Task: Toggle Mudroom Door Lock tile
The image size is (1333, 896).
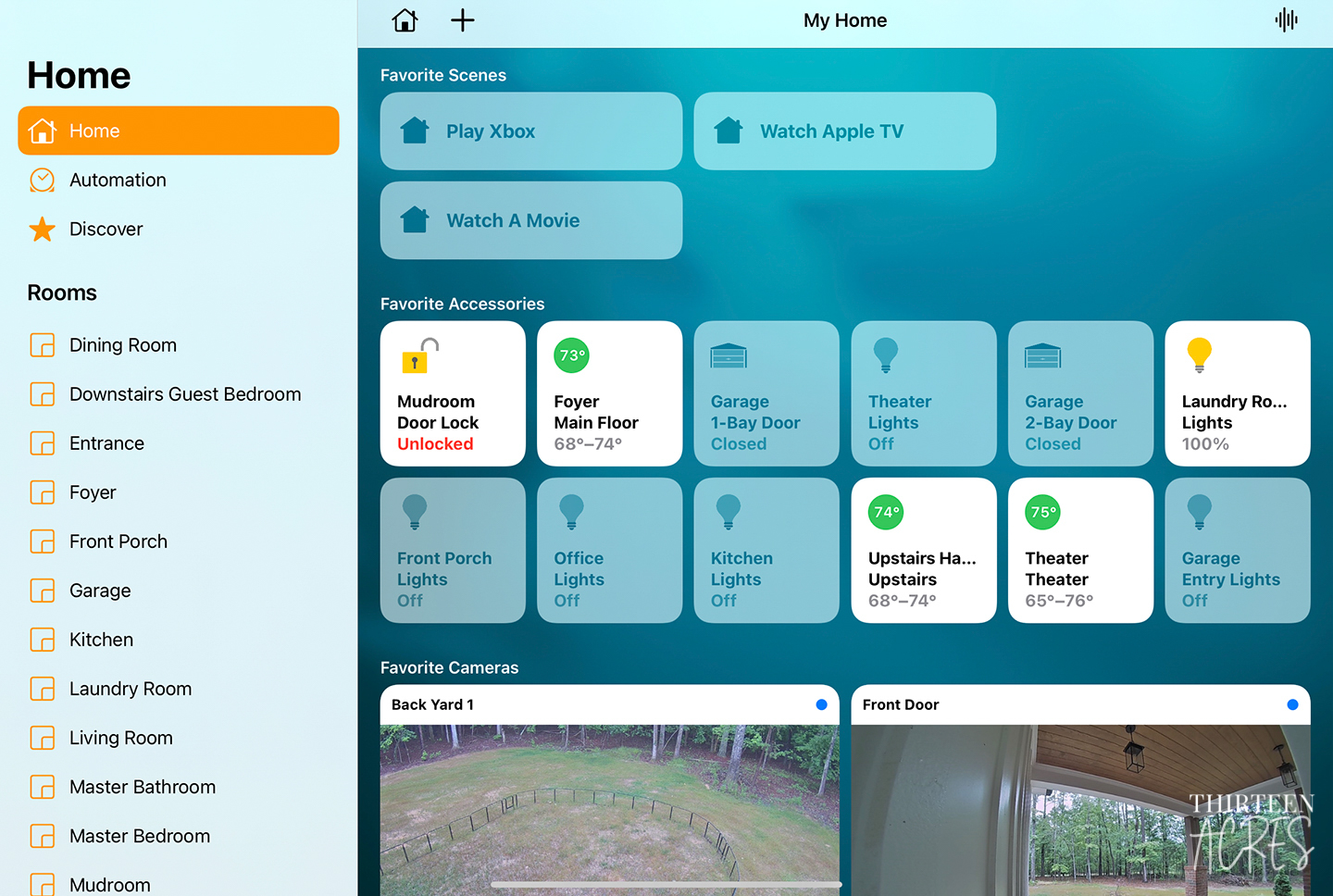Action: click(x=453, y=393)
